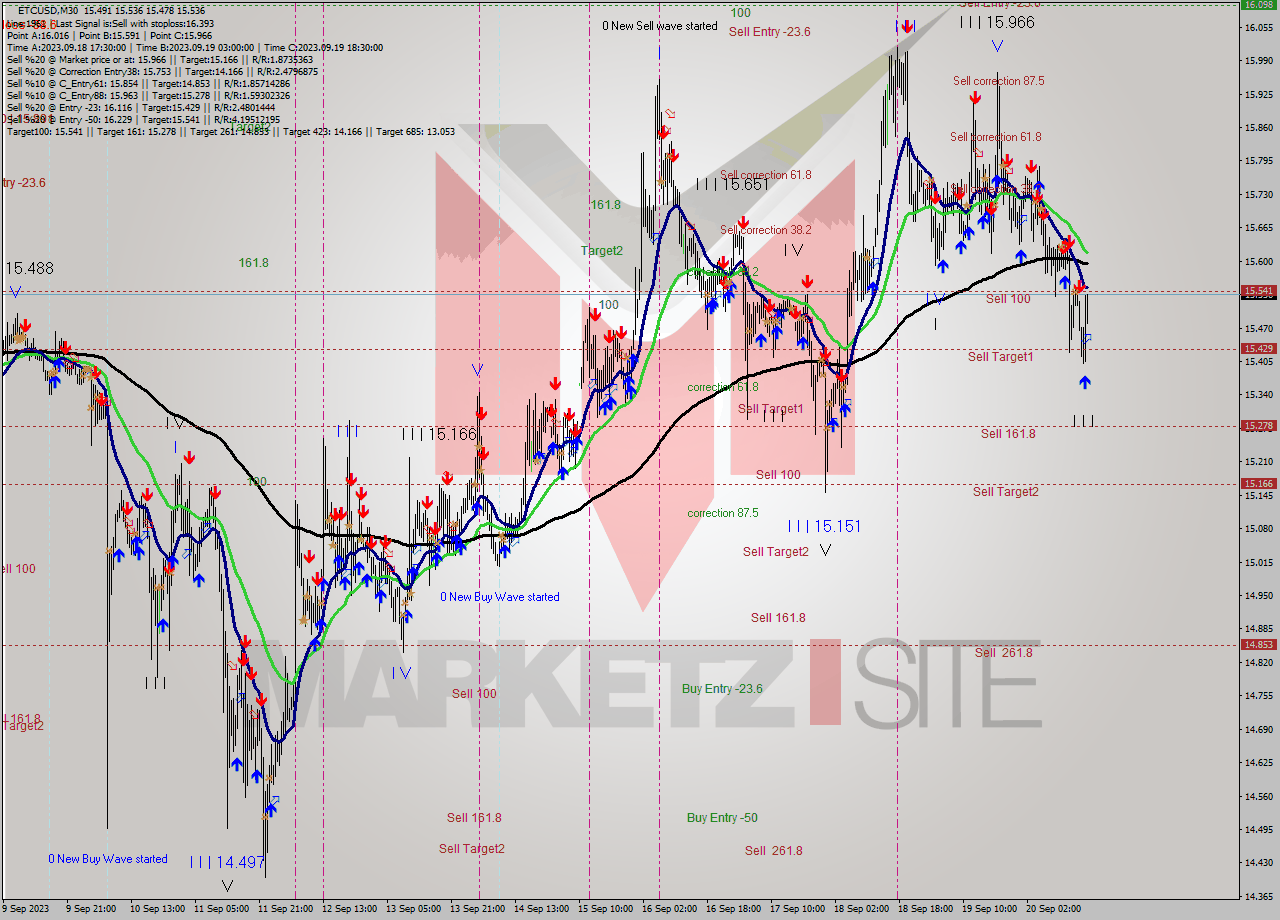Click the 14.690 price axis value

point(1258,729)
